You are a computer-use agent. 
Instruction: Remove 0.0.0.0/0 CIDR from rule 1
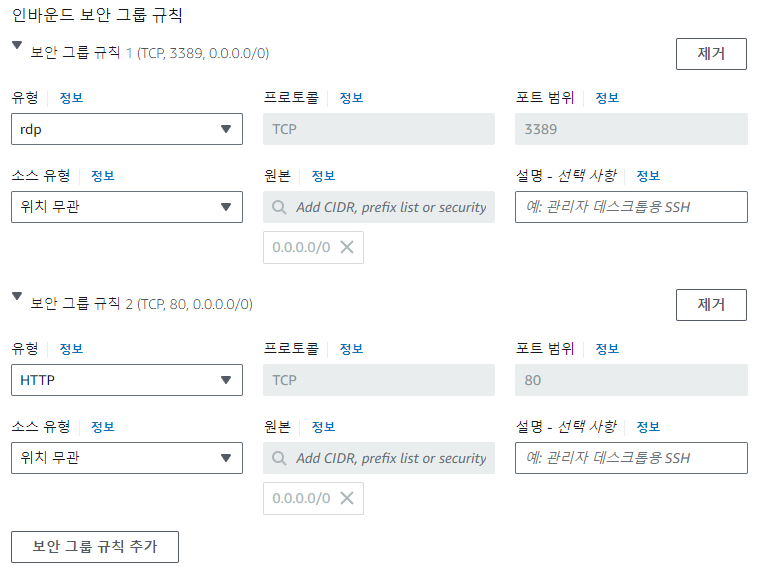point(347,247)
